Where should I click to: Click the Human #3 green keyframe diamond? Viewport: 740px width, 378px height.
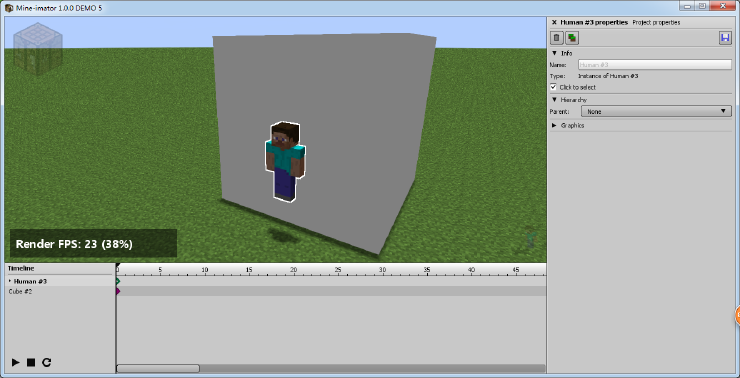(118, 281)
